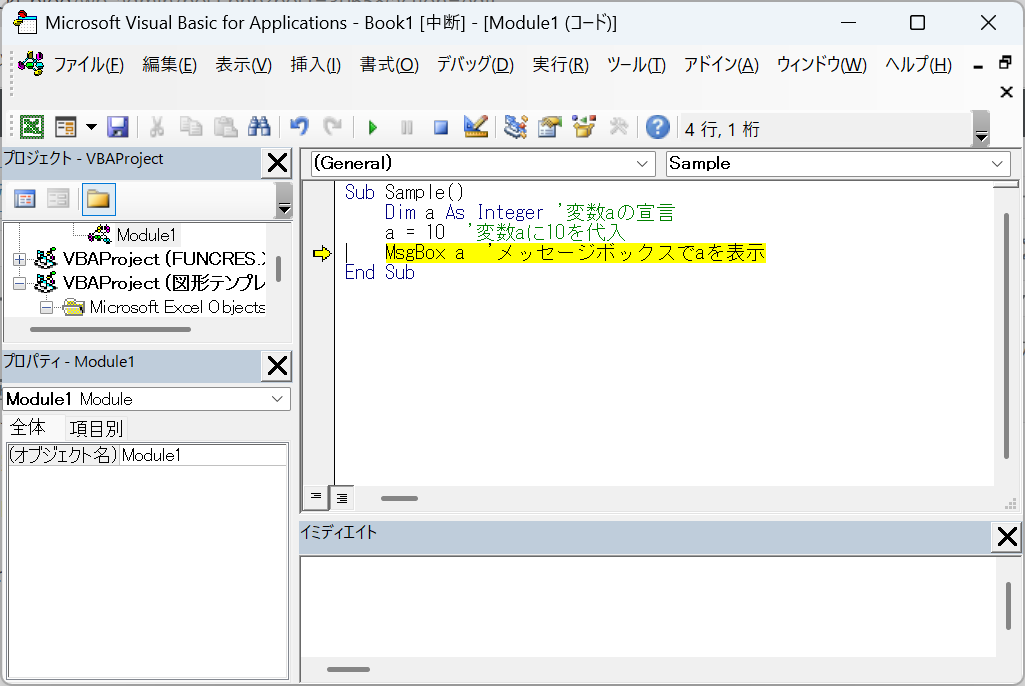The image size is (1025, 686).
Task: Click inside the Immediate window text area
Action: (x=647, y=606)
